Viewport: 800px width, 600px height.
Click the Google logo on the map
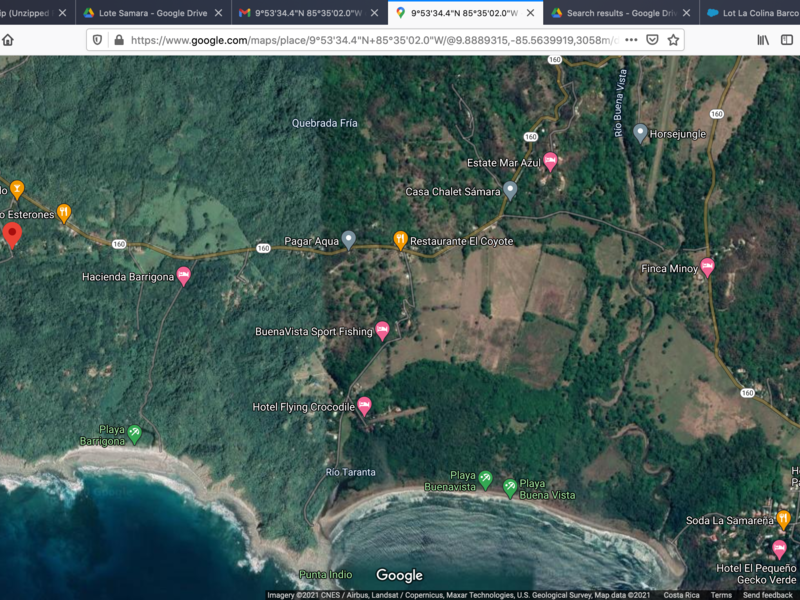[x=399, y=576]
